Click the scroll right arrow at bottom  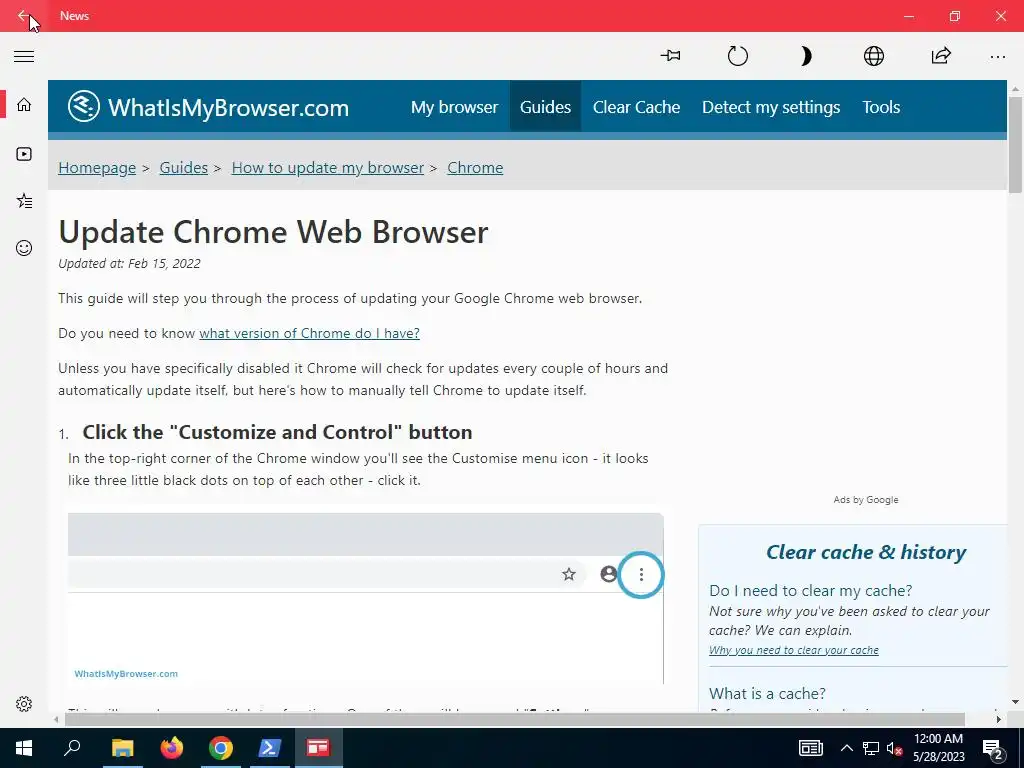coord(999,720)
